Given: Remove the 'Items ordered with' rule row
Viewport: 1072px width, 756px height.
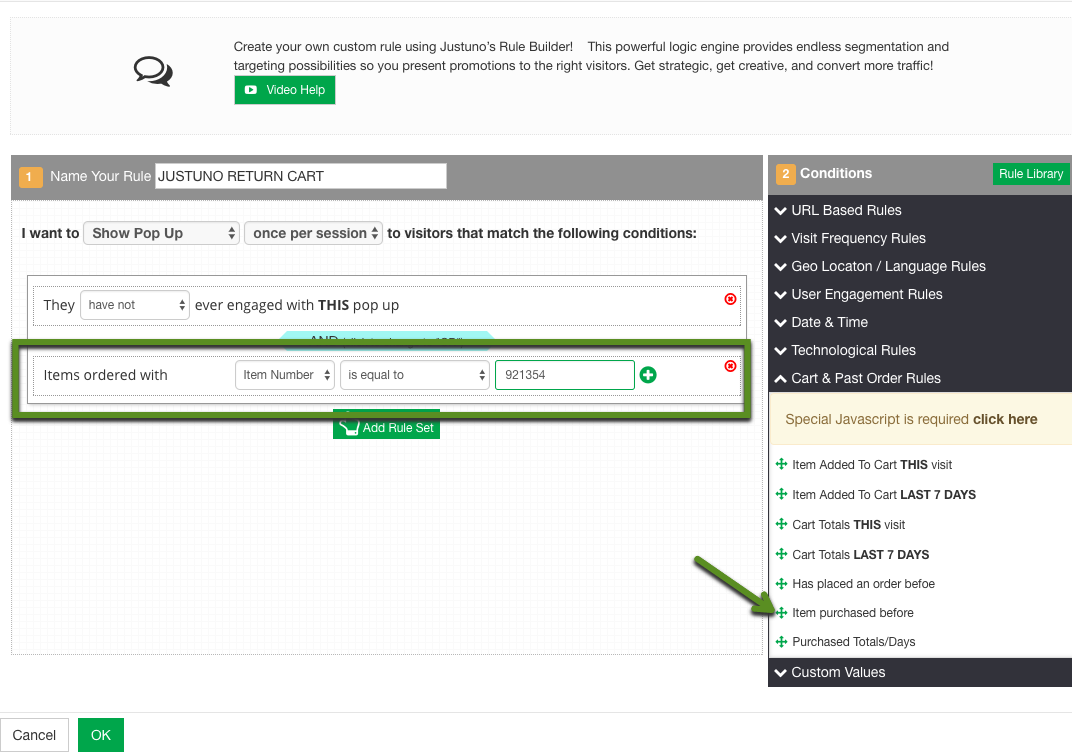Looking at the screenshot, I should point(730,366).
